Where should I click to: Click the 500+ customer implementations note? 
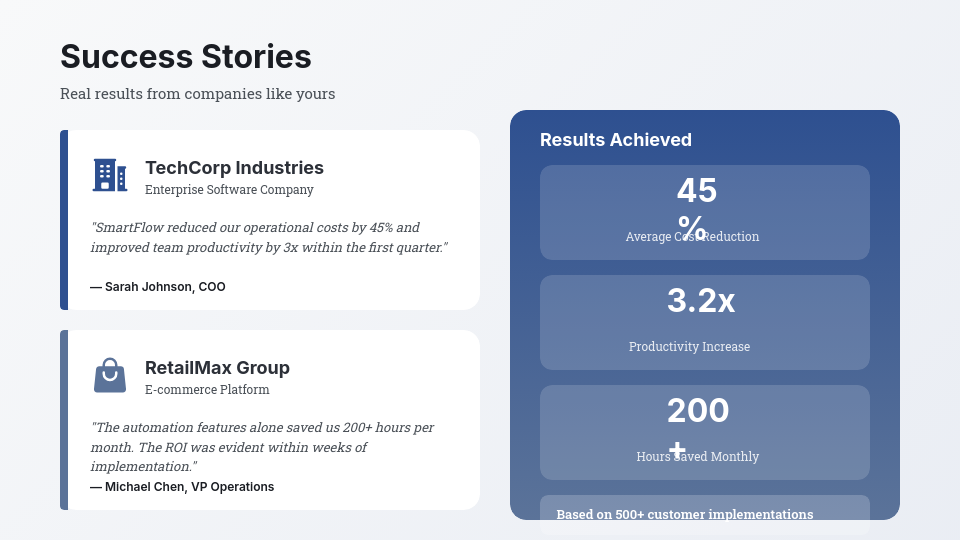point(684,514)
